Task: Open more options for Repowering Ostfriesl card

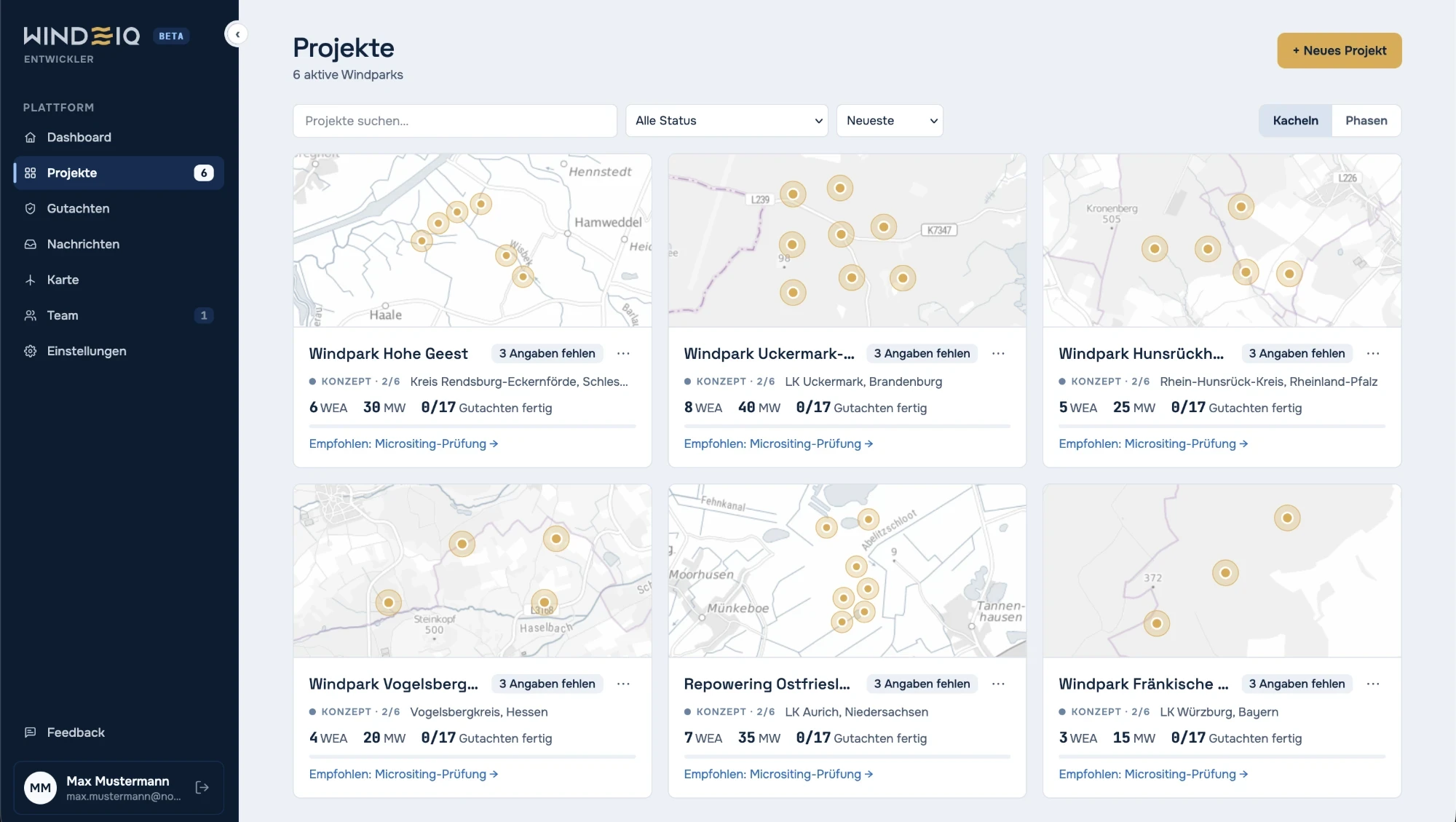Action: (998, 684)
